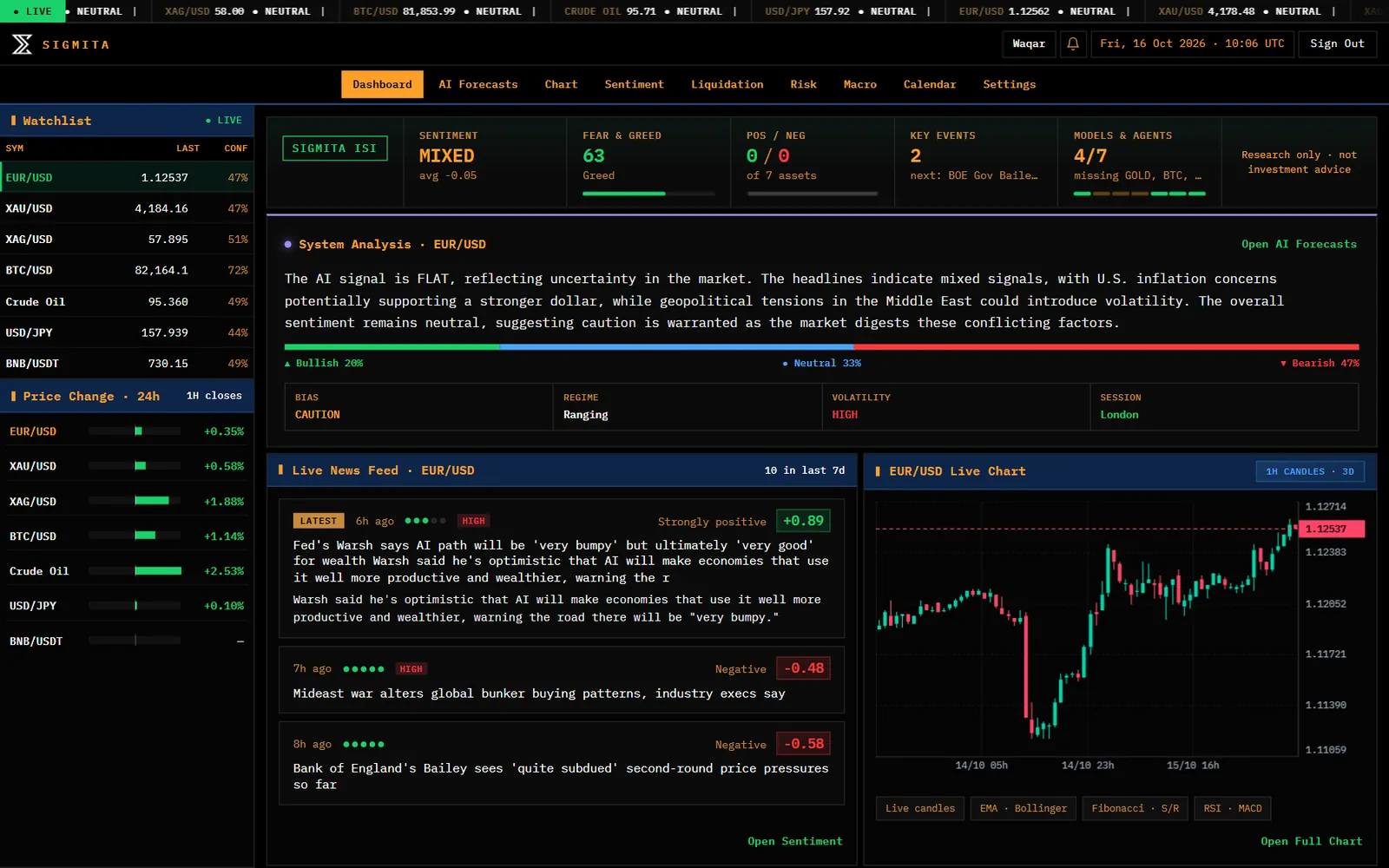Click the Key Events card
Viewport: 1389px width, 868px height.
coord(976,162)
